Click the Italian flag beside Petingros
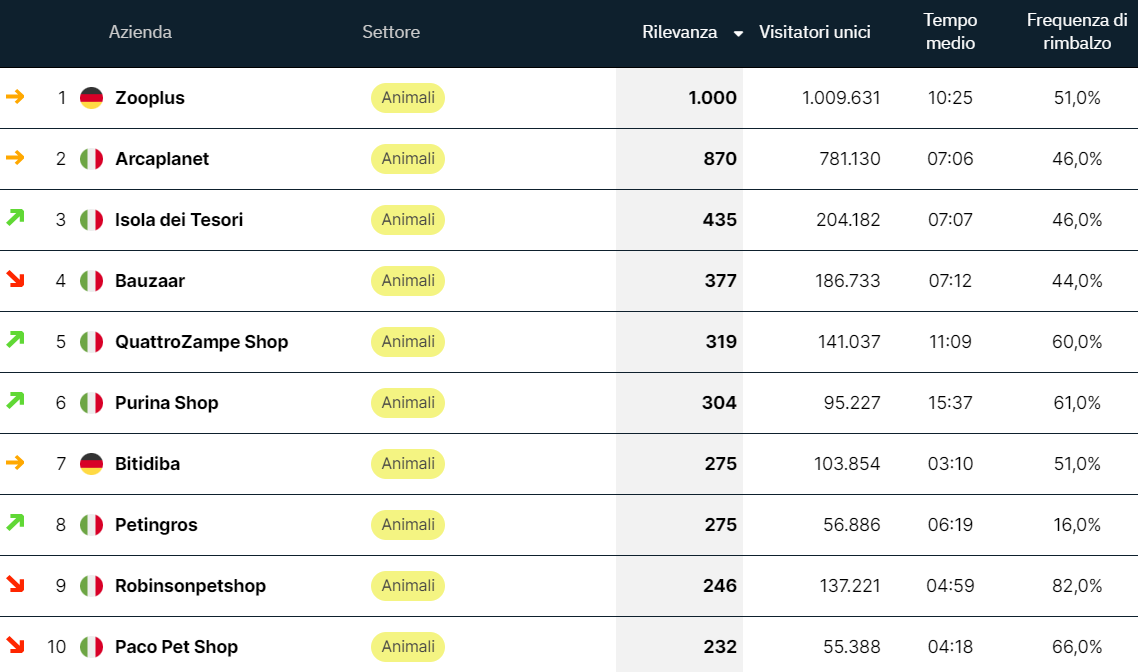Viewport: 1138px width, 672px height. [x=91, y=525]
